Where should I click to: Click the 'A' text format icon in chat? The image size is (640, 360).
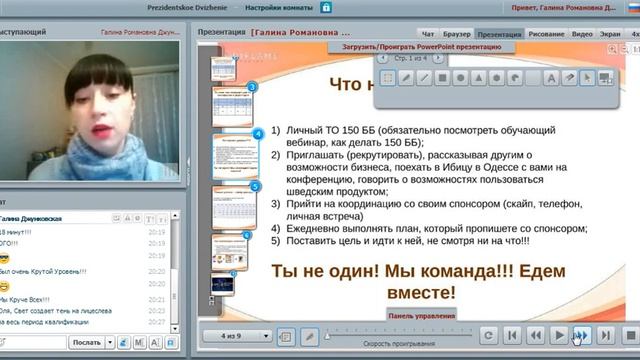pos(156,342)
